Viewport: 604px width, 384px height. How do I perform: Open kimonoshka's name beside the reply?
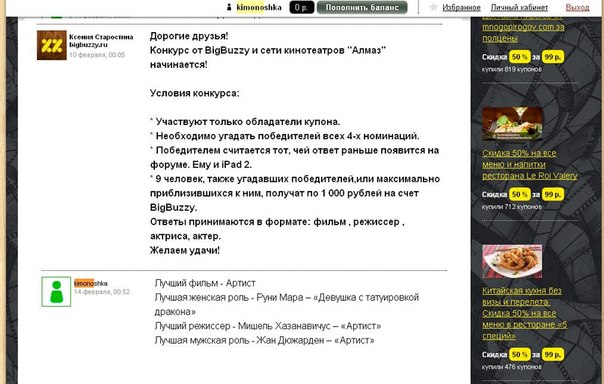[91, 283]
